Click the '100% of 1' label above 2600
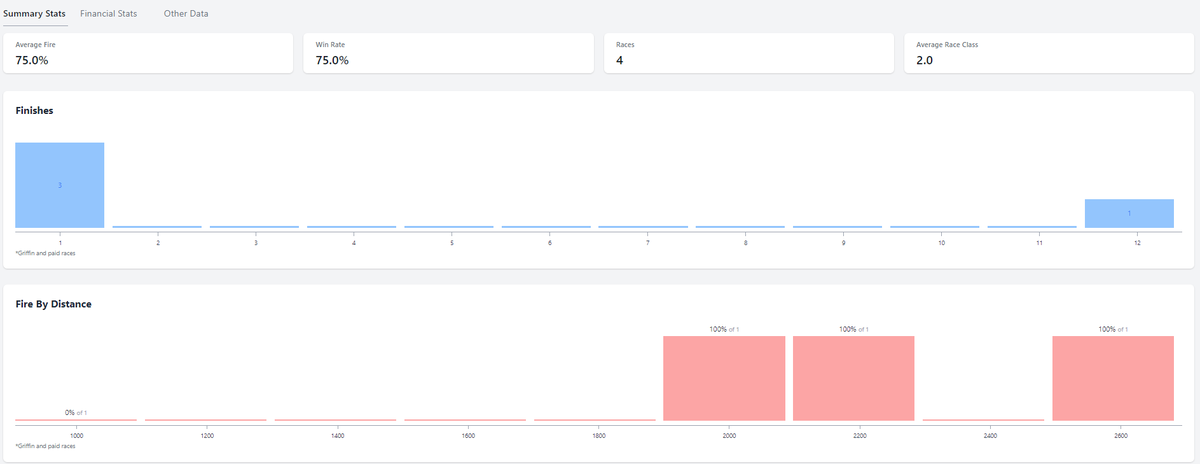Viewport: 1200px width, 464px height. 1113,329
